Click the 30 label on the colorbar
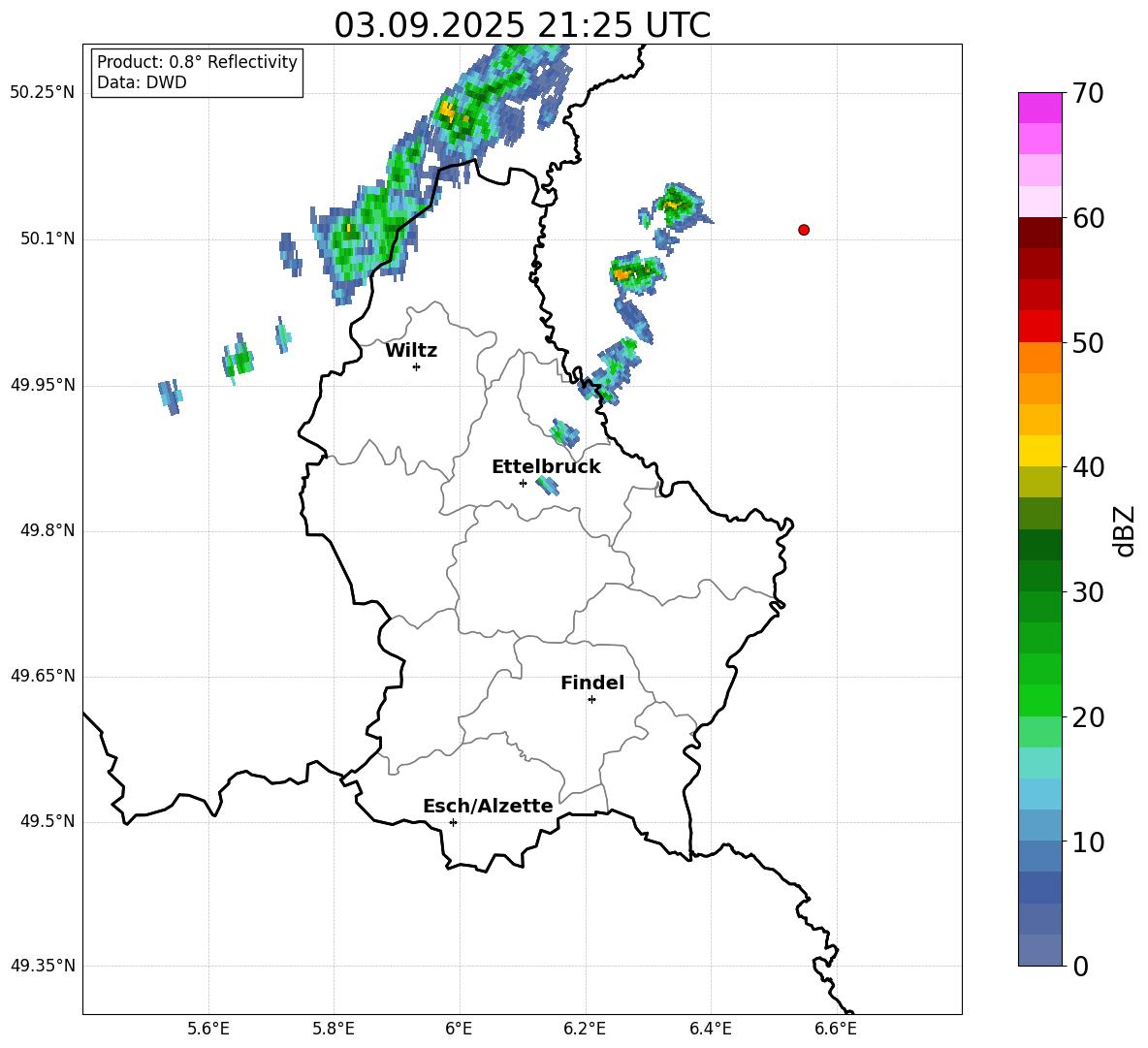The image size is (1148, 1048). 1088,592
